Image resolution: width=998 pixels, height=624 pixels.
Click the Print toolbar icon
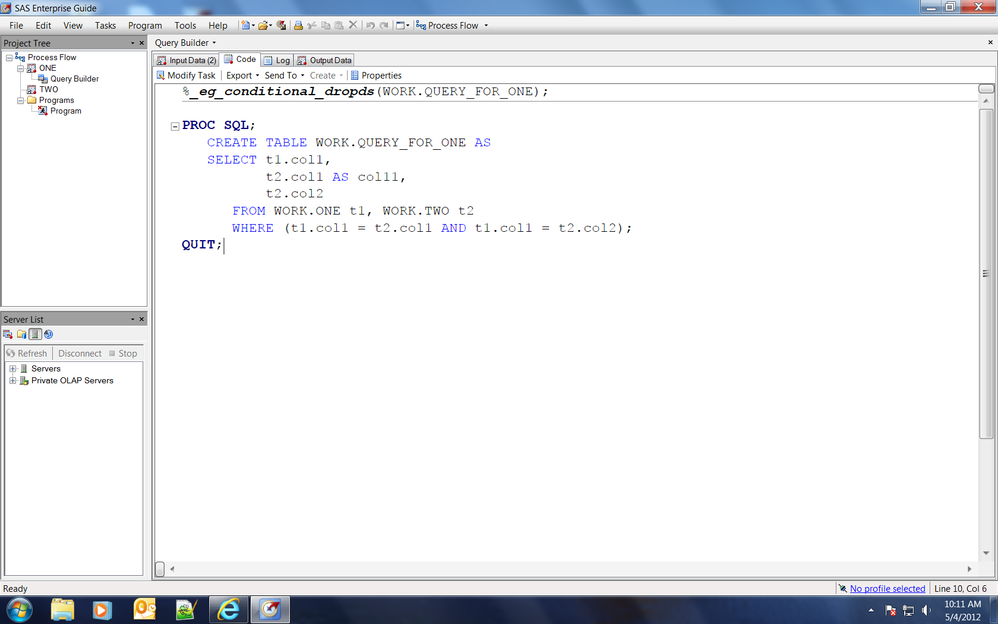[x=298, y=25]
